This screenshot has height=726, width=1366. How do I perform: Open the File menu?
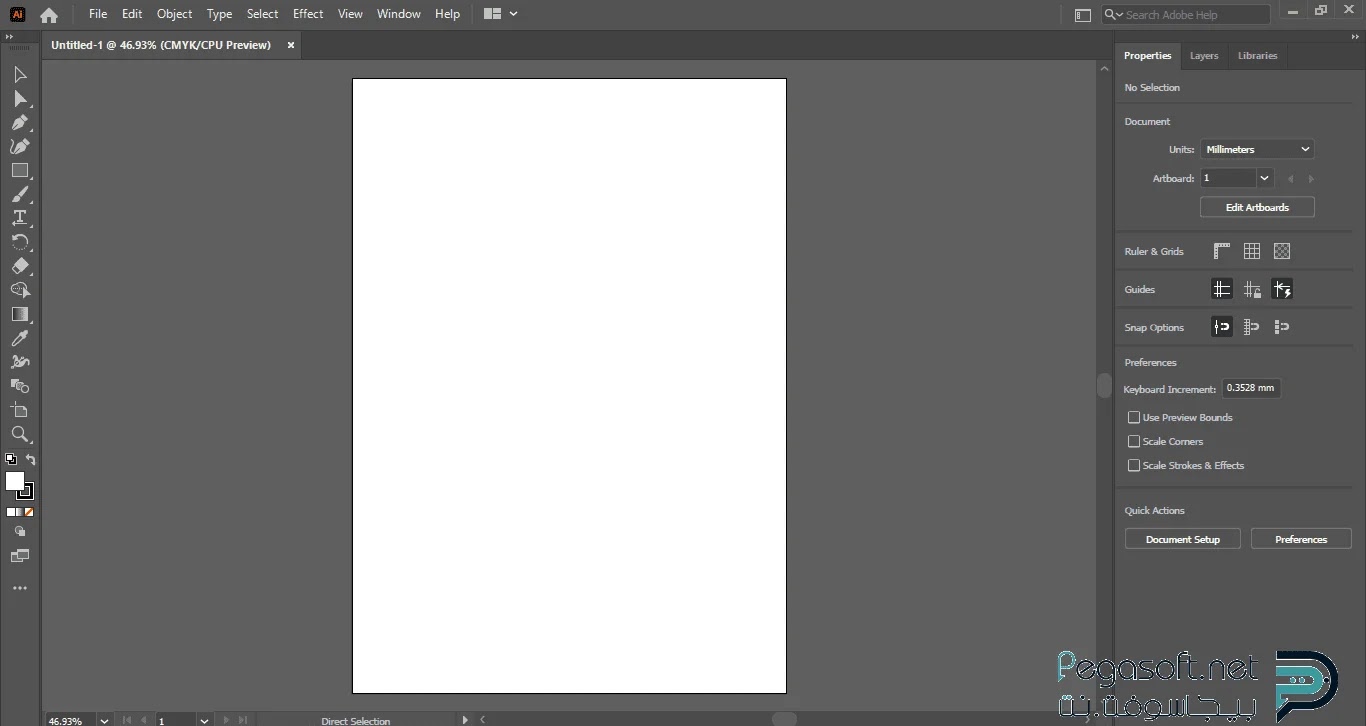[x=98, y=14]
